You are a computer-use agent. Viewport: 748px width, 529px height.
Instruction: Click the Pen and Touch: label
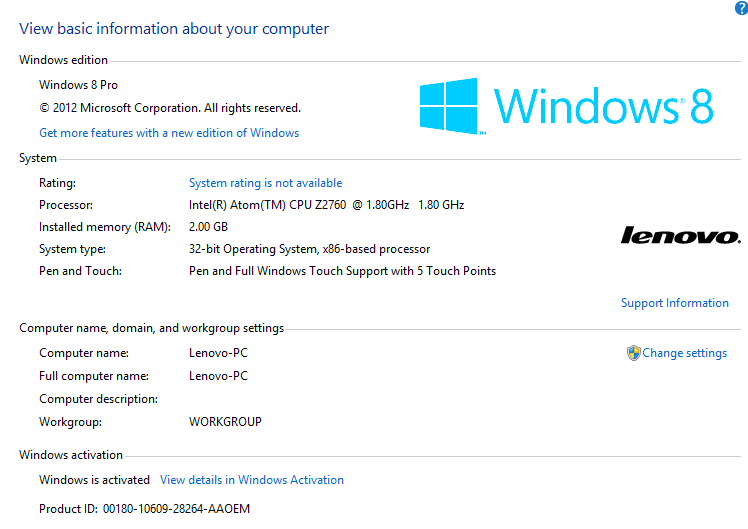[80, 271]
